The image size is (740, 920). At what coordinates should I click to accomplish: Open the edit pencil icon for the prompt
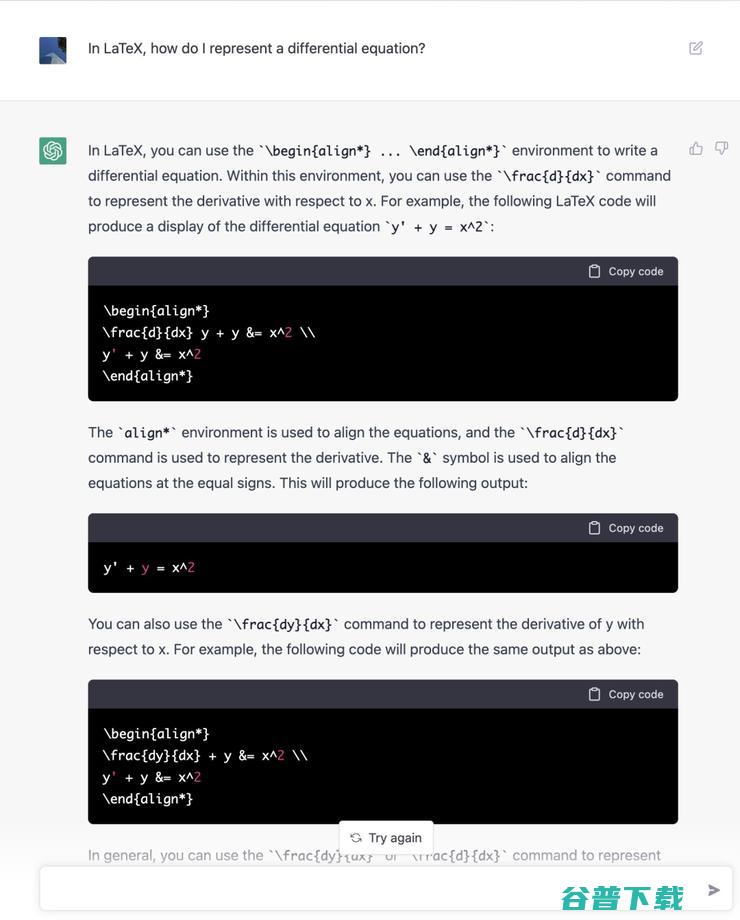[x=695, y=47]
